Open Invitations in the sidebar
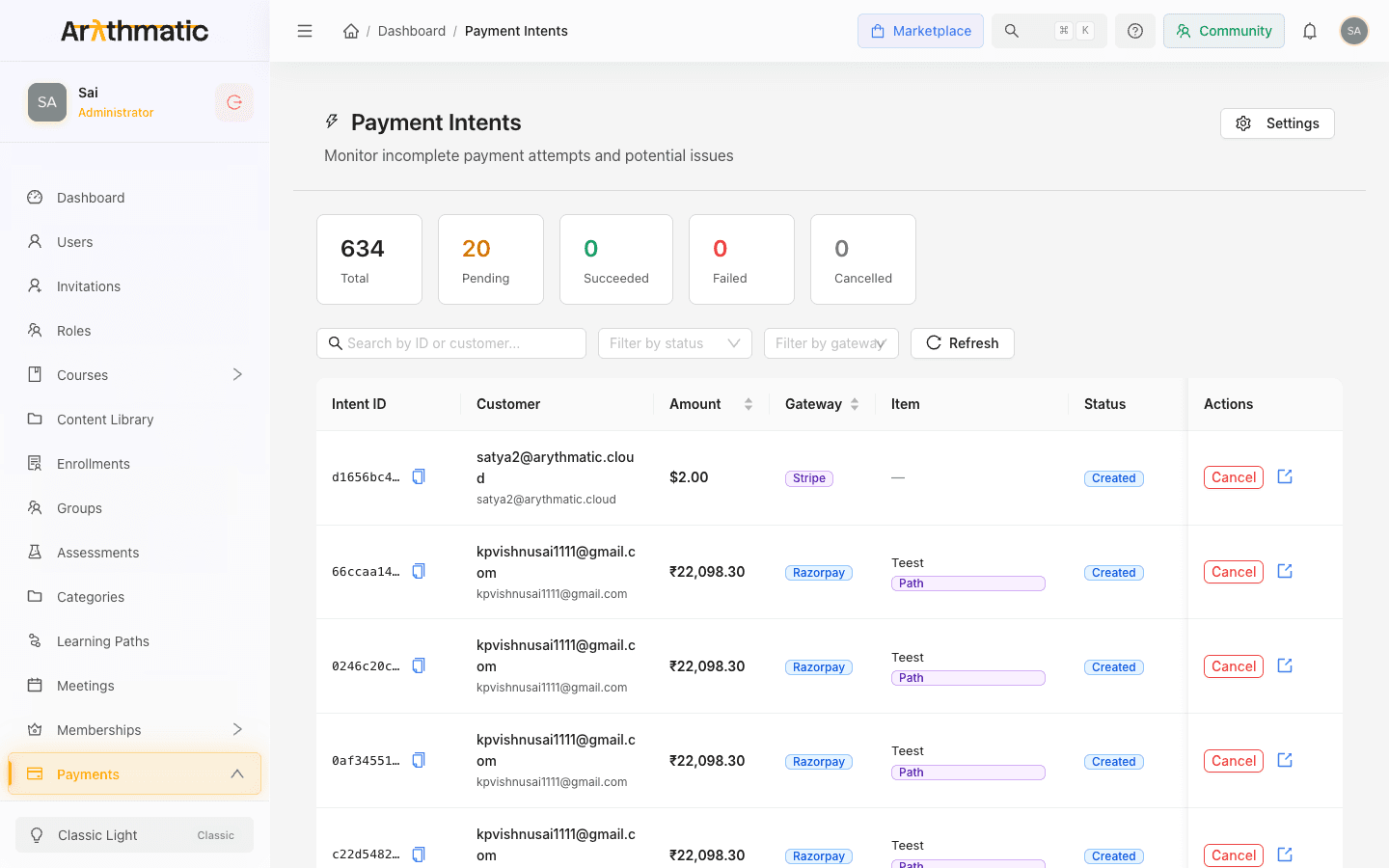Viewport: 1389px width, 868px height. [135, 286]
